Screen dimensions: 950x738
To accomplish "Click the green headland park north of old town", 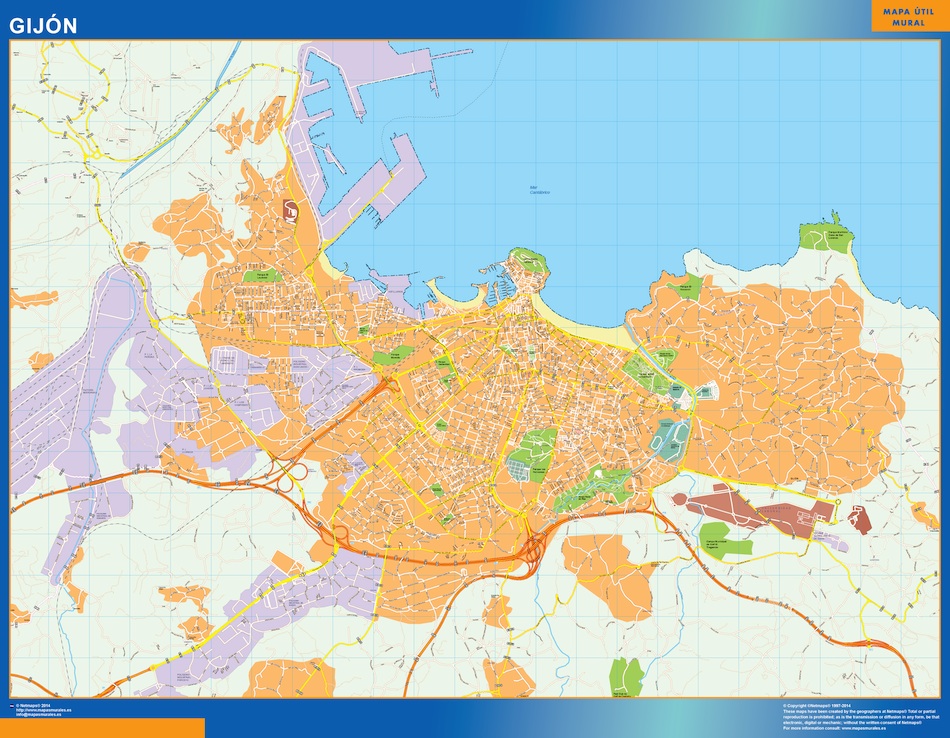I will (528, 262).
